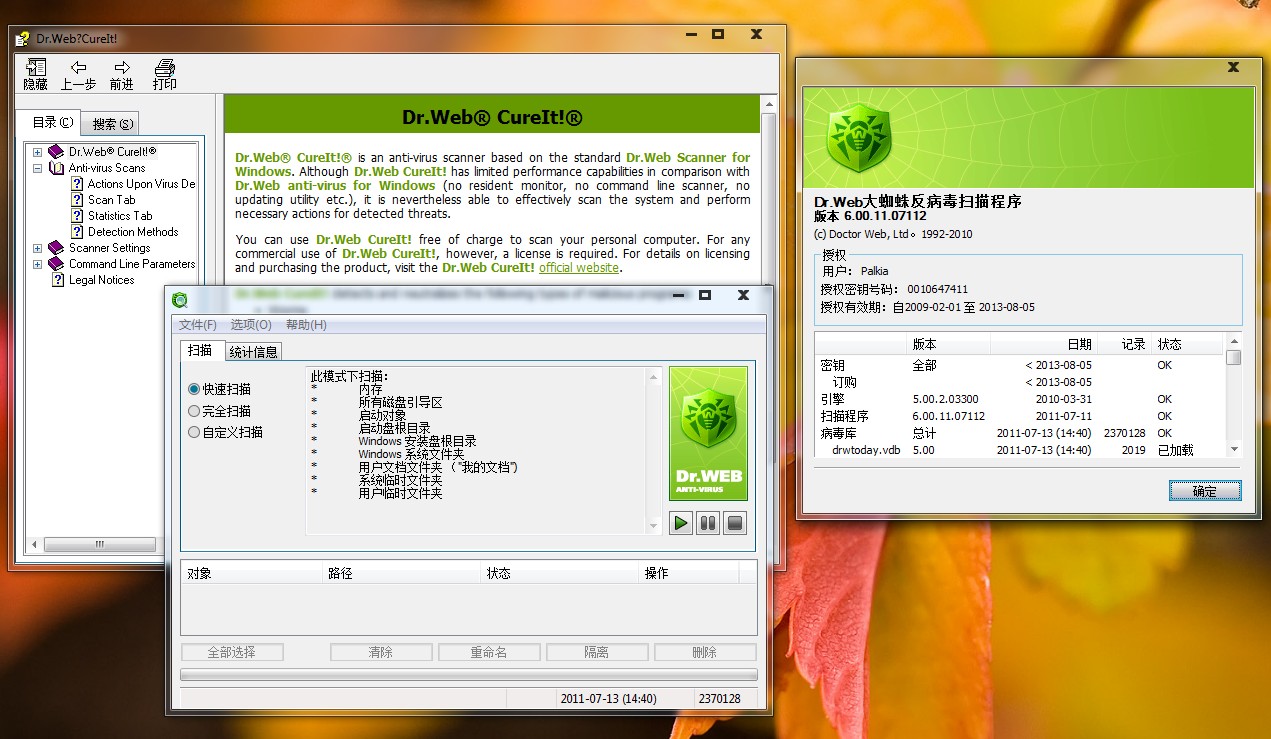This screenshot has height=739, width=1271.
Task: Click 删除 button
Action: click(705, 652)
